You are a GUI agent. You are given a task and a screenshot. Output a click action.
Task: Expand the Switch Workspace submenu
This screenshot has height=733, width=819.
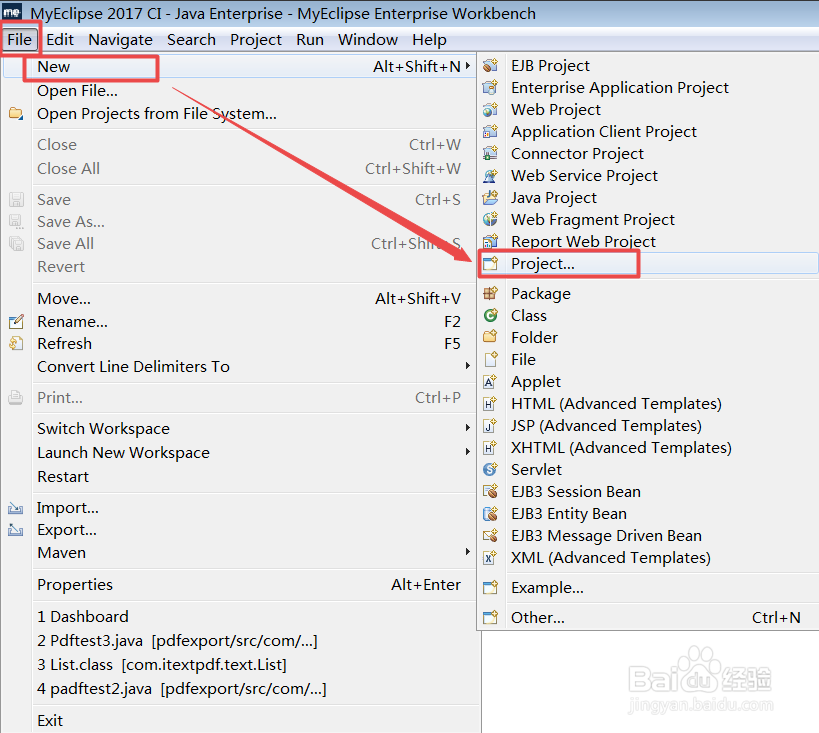[x=468, y=428]
